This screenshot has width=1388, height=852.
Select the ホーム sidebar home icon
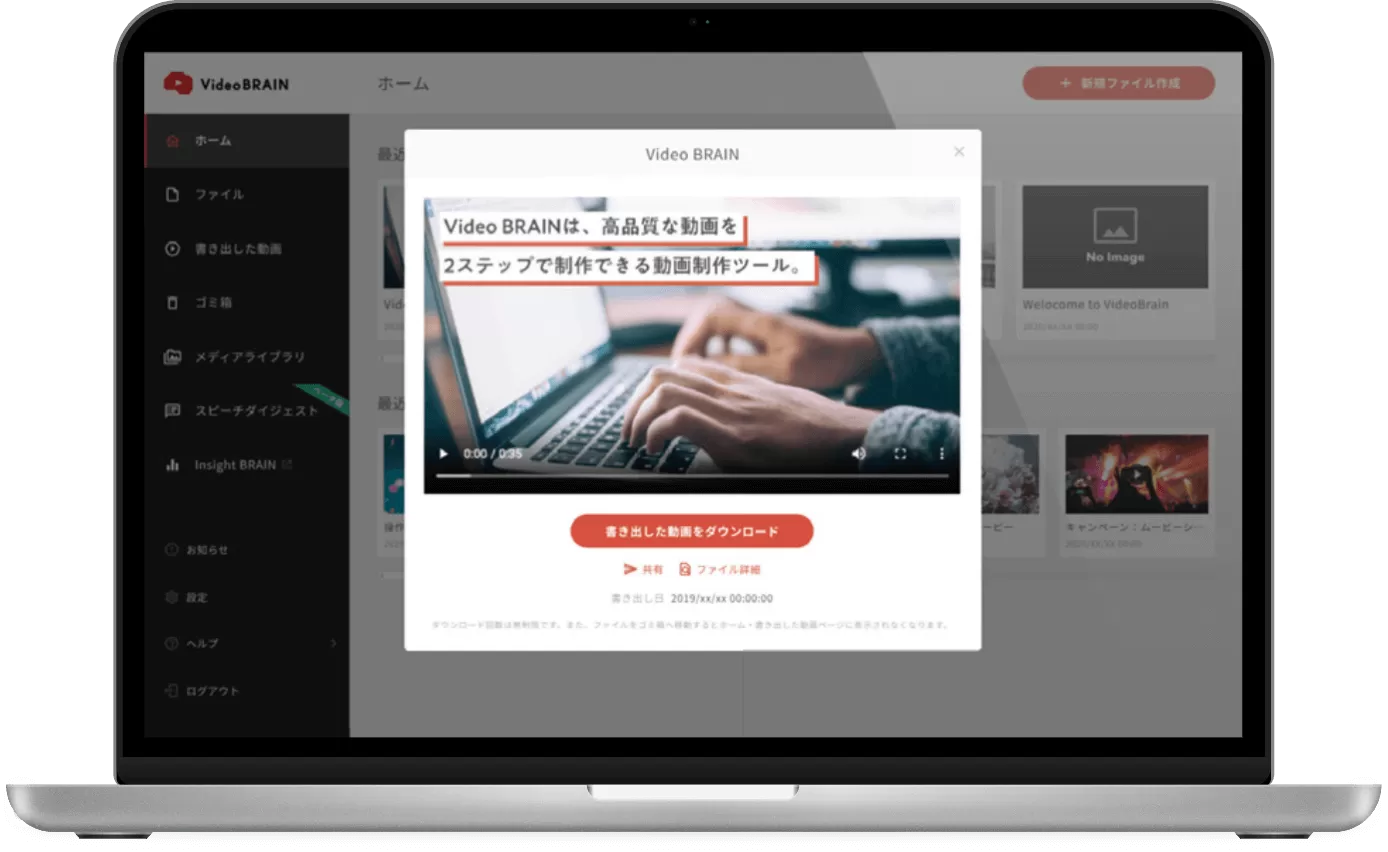point(173,141)
